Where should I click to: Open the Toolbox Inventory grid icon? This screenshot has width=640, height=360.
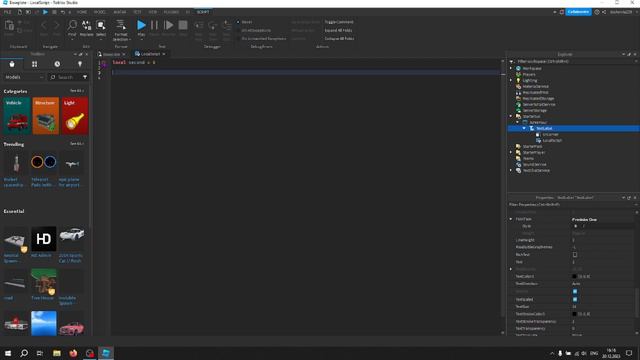(x=35, y=64)
